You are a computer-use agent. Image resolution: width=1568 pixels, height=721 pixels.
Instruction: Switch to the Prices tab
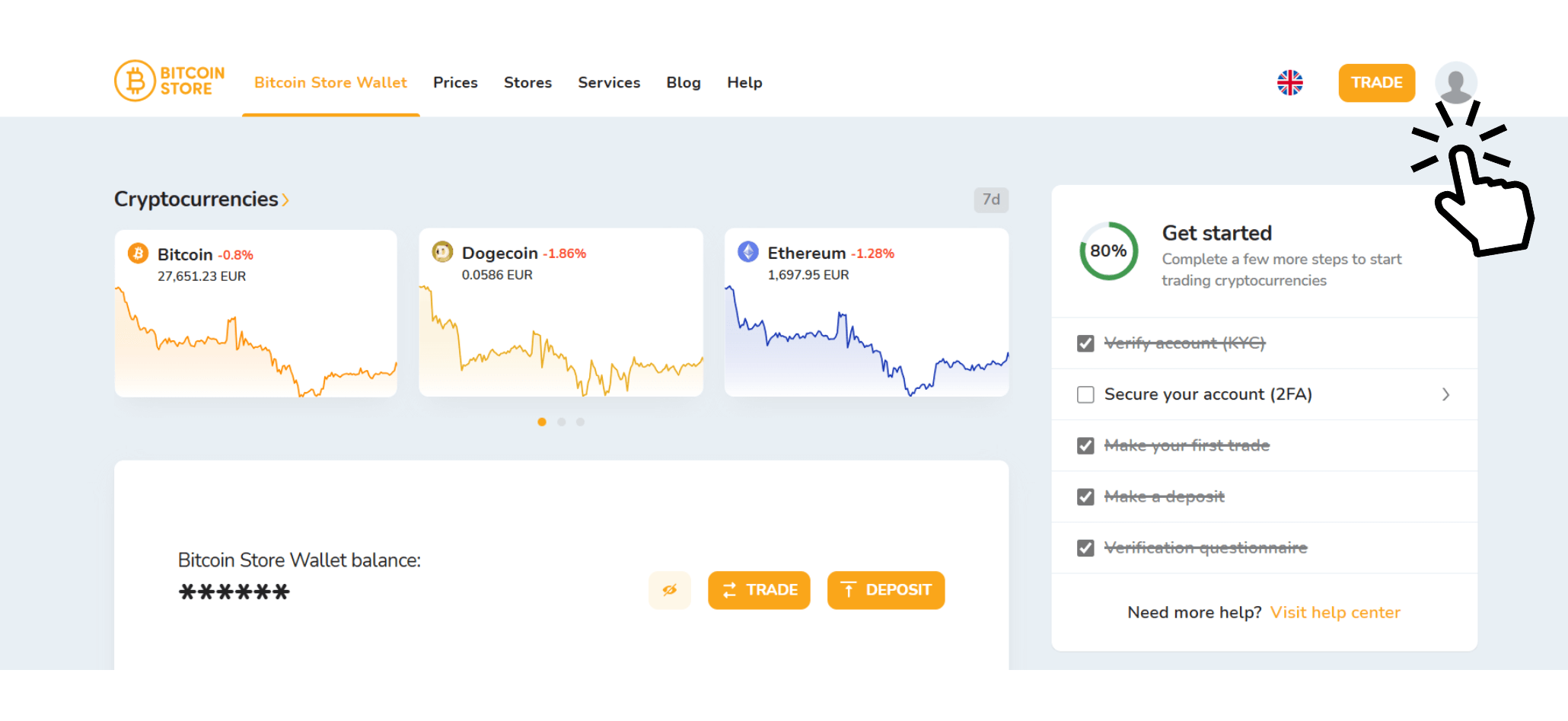click(455, 82)
